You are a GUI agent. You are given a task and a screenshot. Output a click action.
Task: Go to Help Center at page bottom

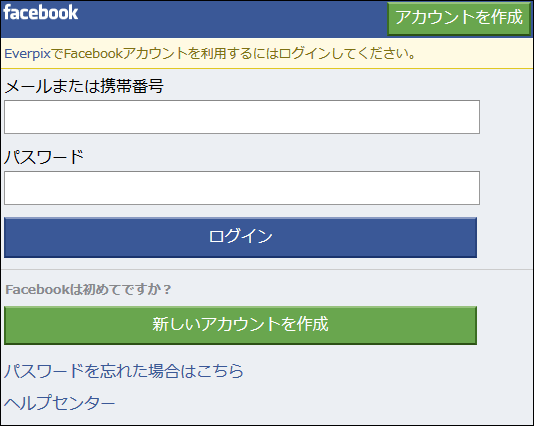tap(60, 402)
